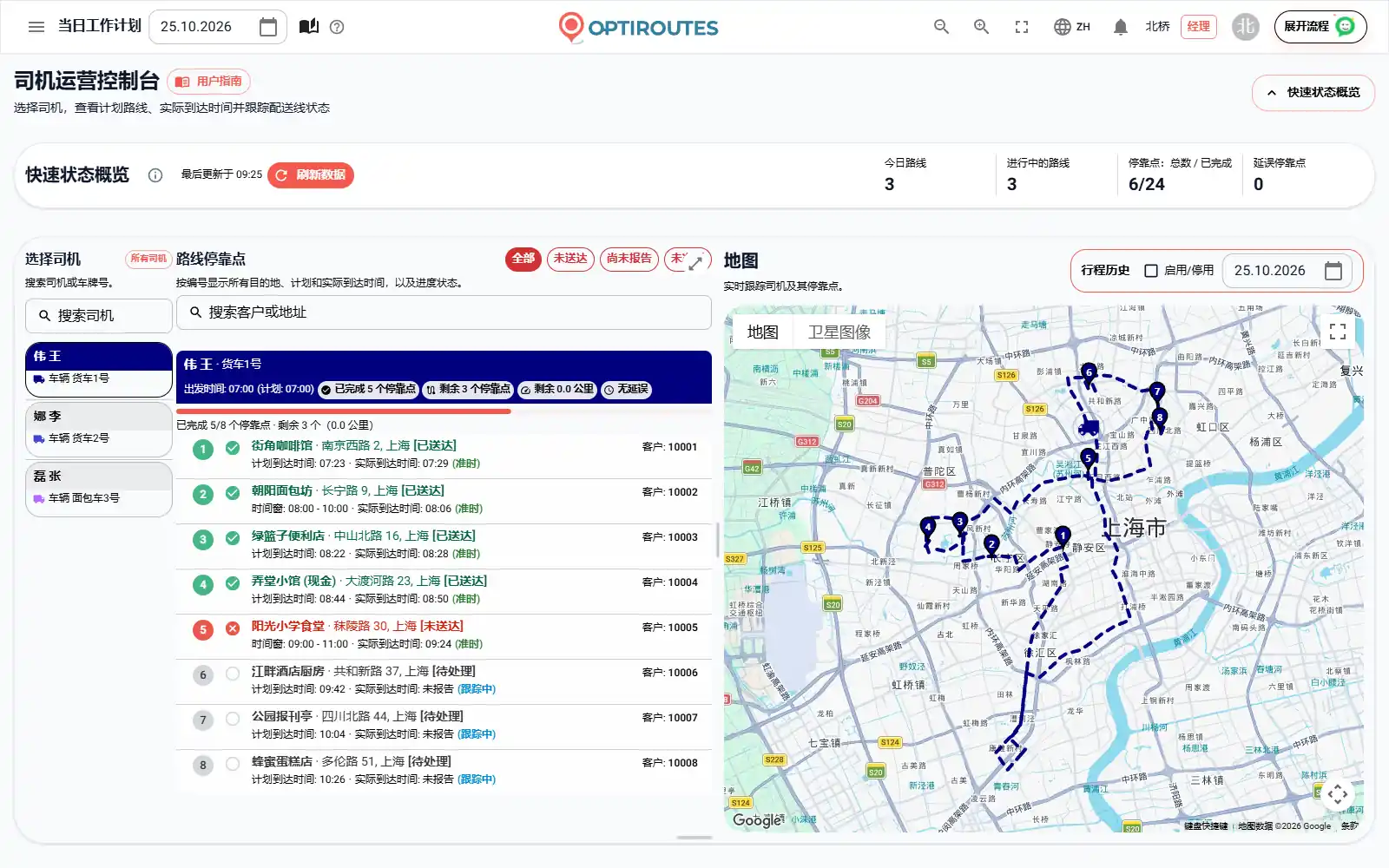
Task: Open the user avatar 北
Action: [1245, 27]
